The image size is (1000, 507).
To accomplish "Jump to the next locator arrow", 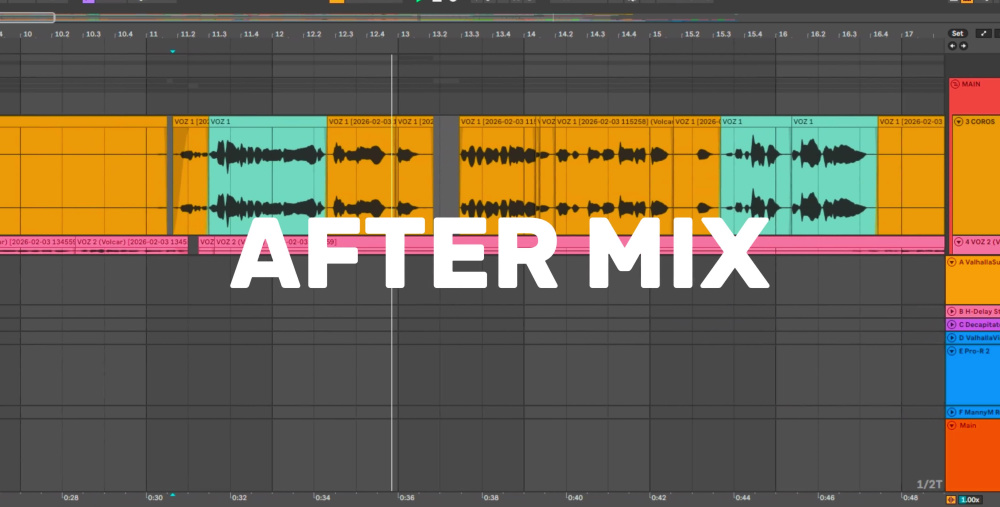I will tap(963, 46).
